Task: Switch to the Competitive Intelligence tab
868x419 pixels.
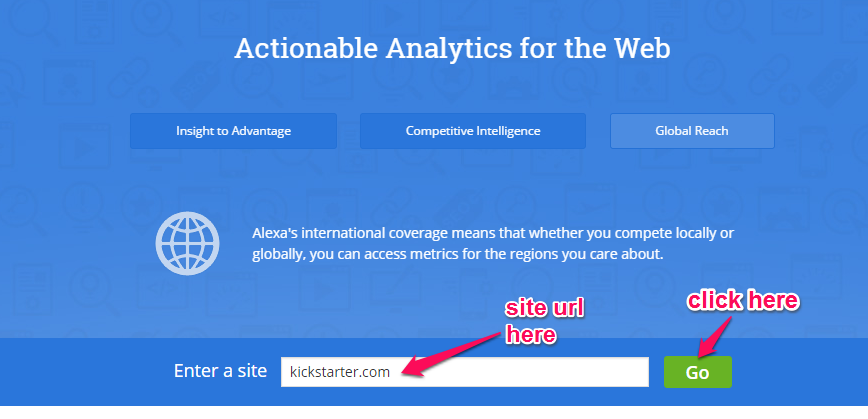Action: [x=473, y=131]
